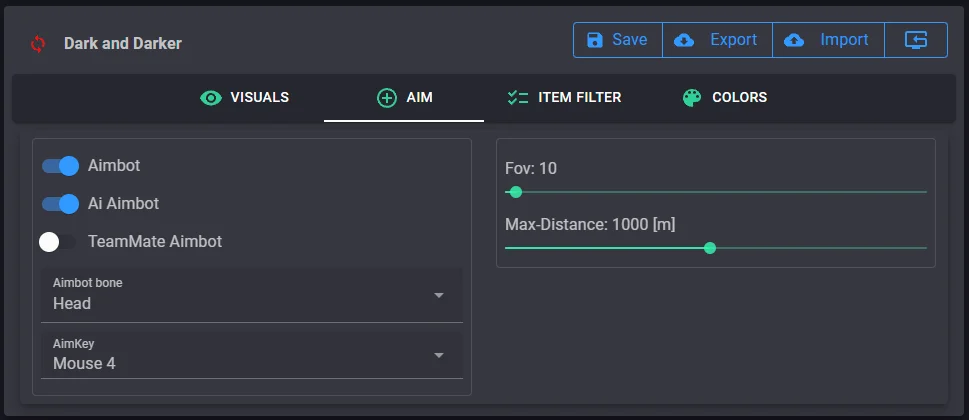Enable the TeamMate Aimbot toggle
This screenshot has height=420, width=969.
click(x=58, y=242)
